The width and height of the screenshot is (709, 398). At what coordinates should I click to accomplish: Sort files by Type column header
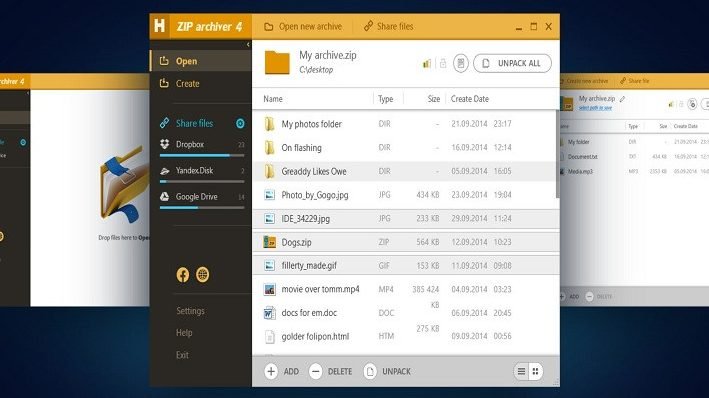point(386,99)
